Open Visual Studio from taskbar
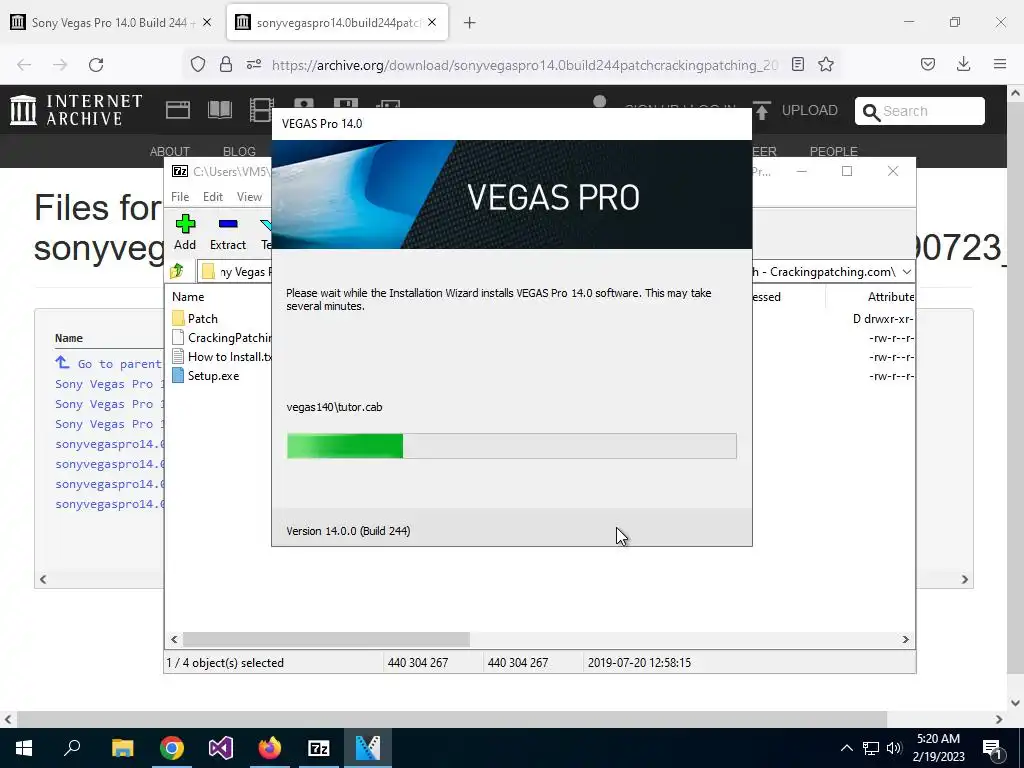The height and width of the screenshot is (768, 1024). pyautogui.click(x=221, y=748)
